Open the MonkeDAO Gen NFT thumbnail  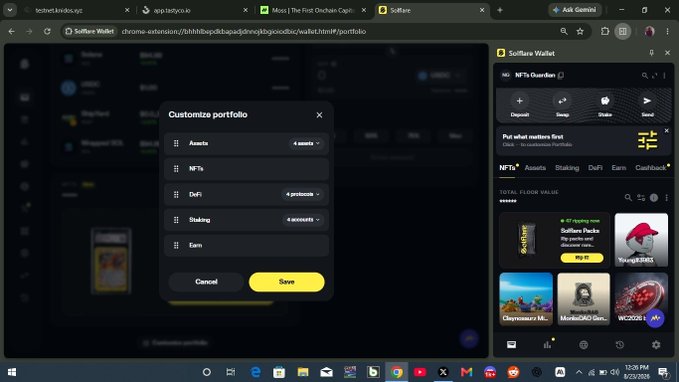point(584,299)
